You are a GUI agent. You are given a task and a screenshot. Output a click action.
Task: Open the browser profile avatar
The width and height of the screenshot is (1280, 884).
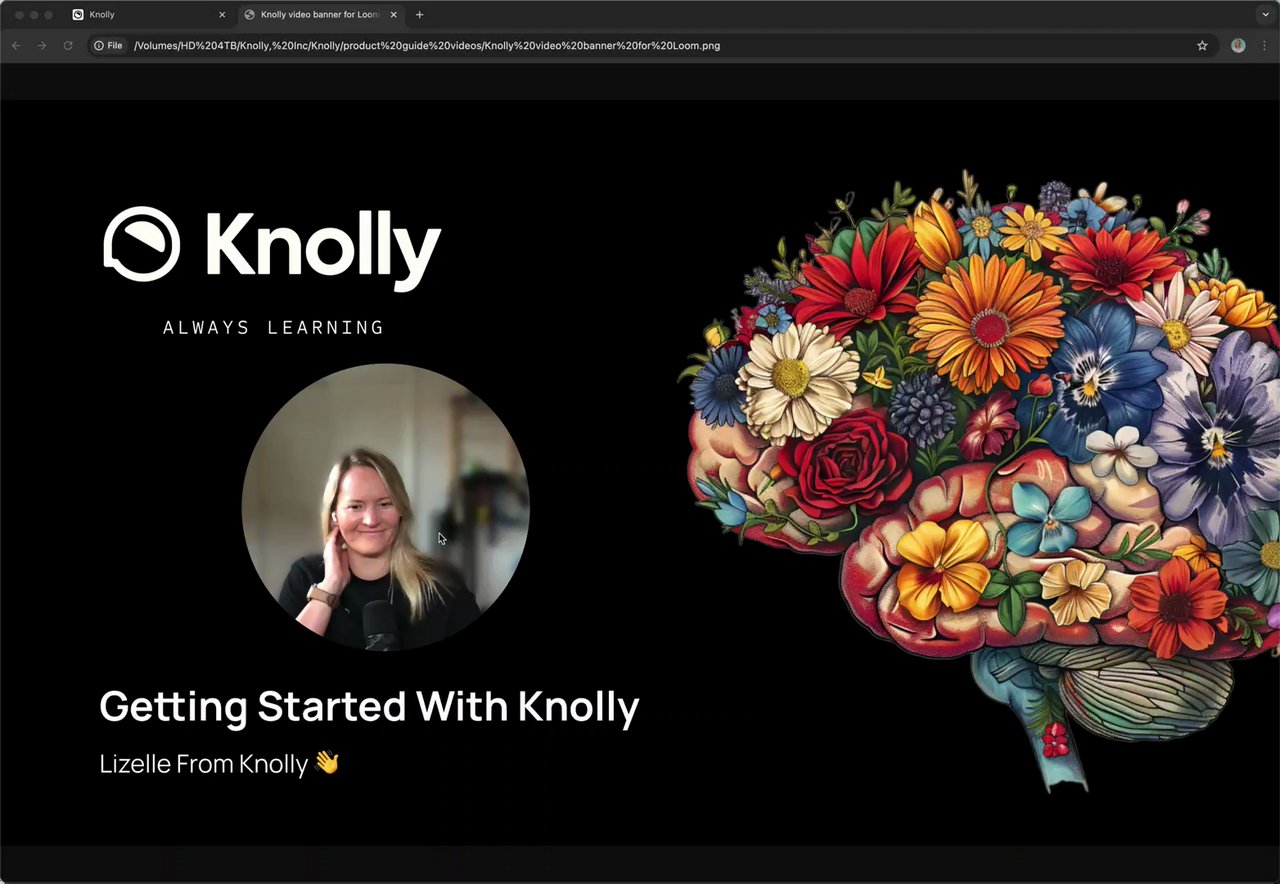[1238, 45]
